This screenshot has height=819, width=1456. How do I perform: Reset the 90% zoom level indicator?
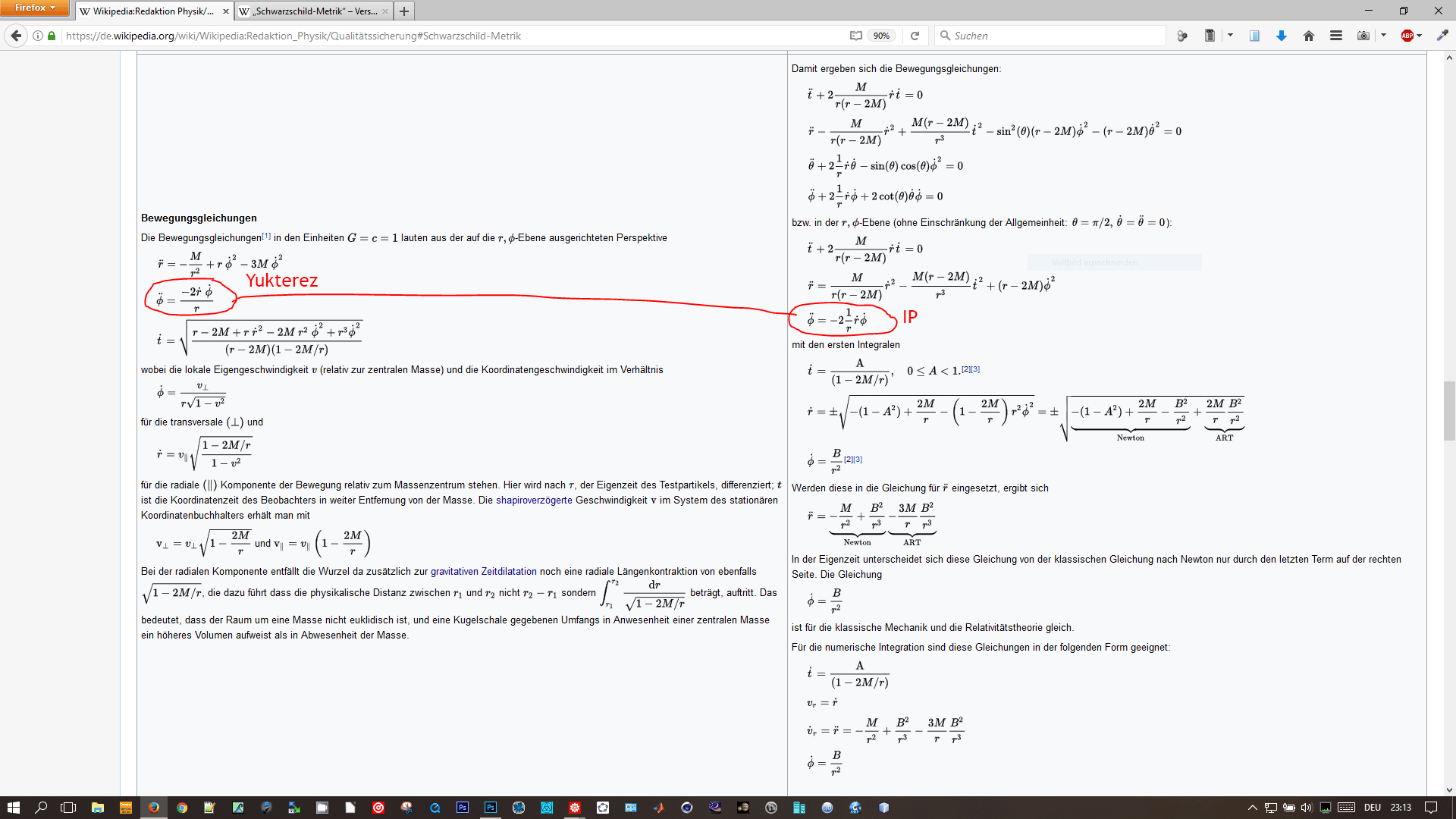tap(881, 36)
